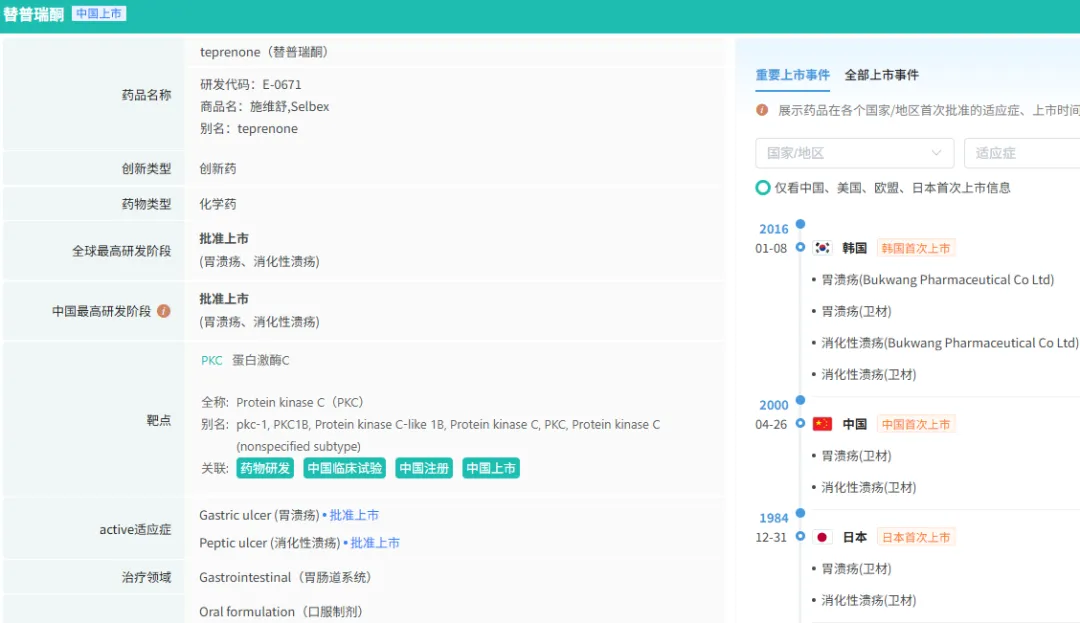Open the 国家/地区 dropdown
Screen dimensions: 1080x623
(854, 153)
